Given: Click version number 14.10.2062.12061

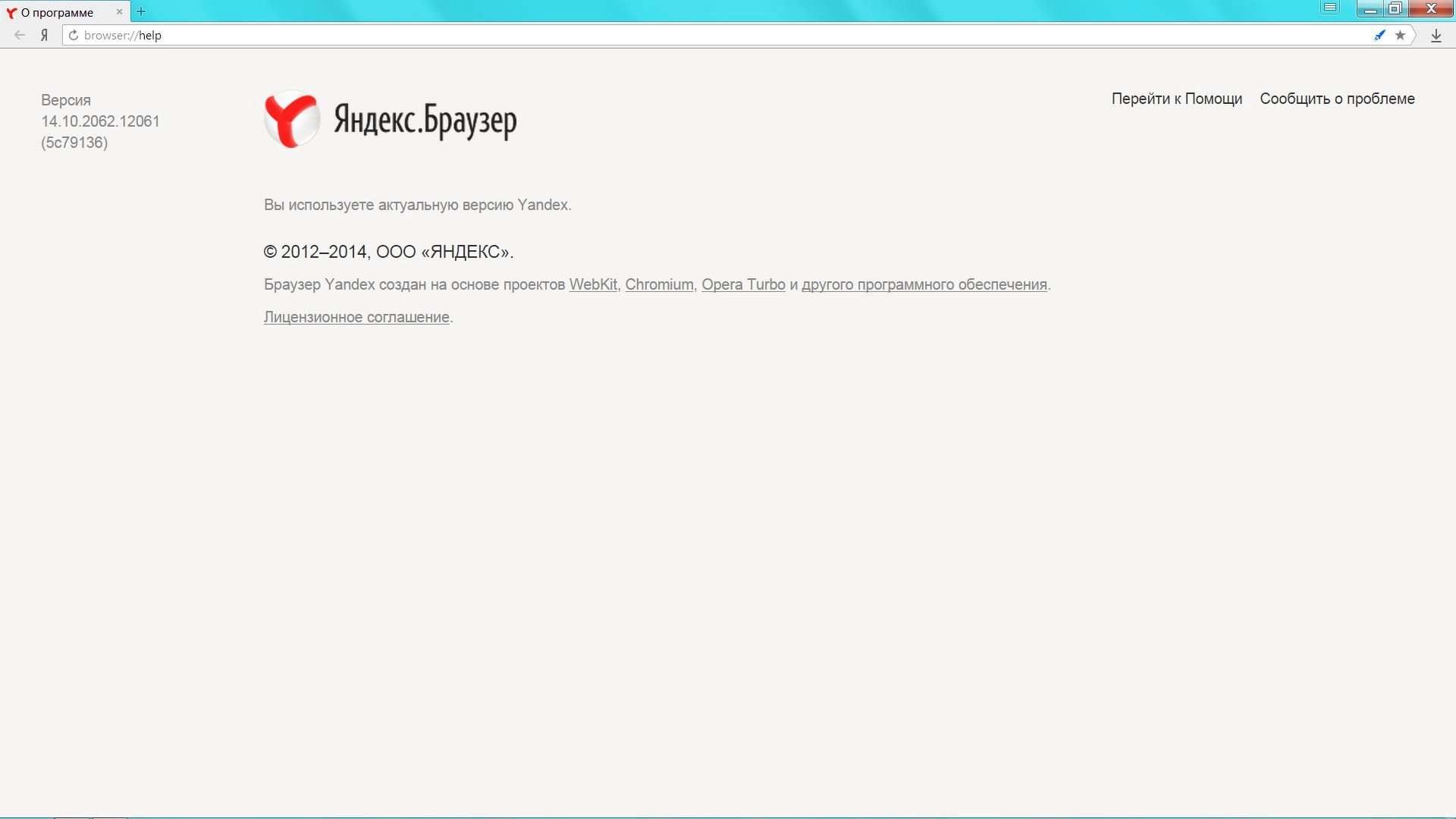Looking at the screenshot, I should (x=100, y=121).
